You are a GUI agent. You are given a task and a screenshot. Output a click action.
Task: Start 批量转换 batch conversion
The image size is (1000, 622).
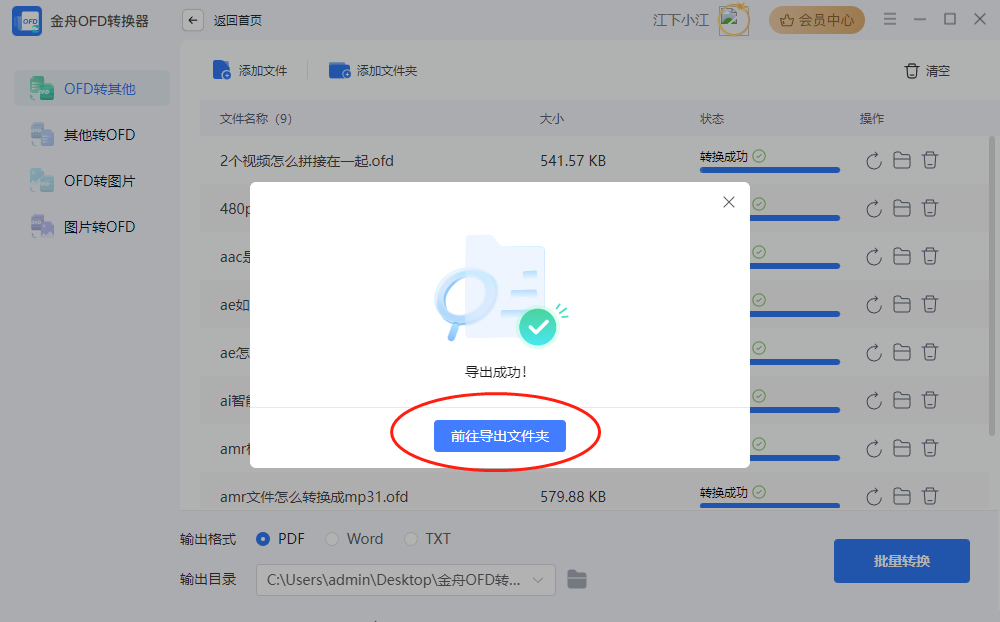point(901,561)
